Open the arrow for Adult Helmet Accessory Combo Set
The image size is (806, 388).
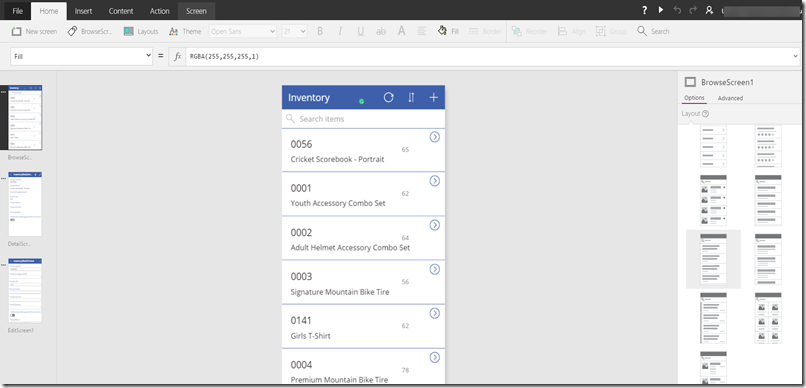click(435, 225)
